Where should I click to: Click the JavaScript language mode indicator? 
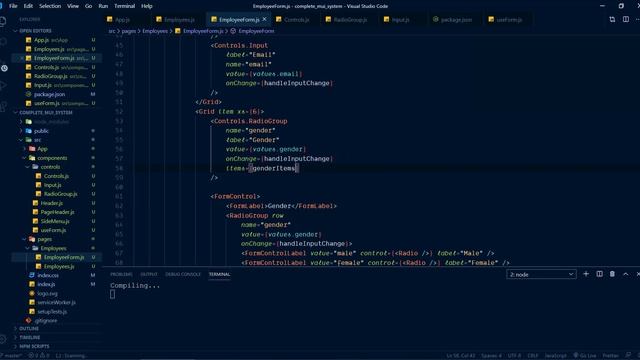[x=556, y=356]
